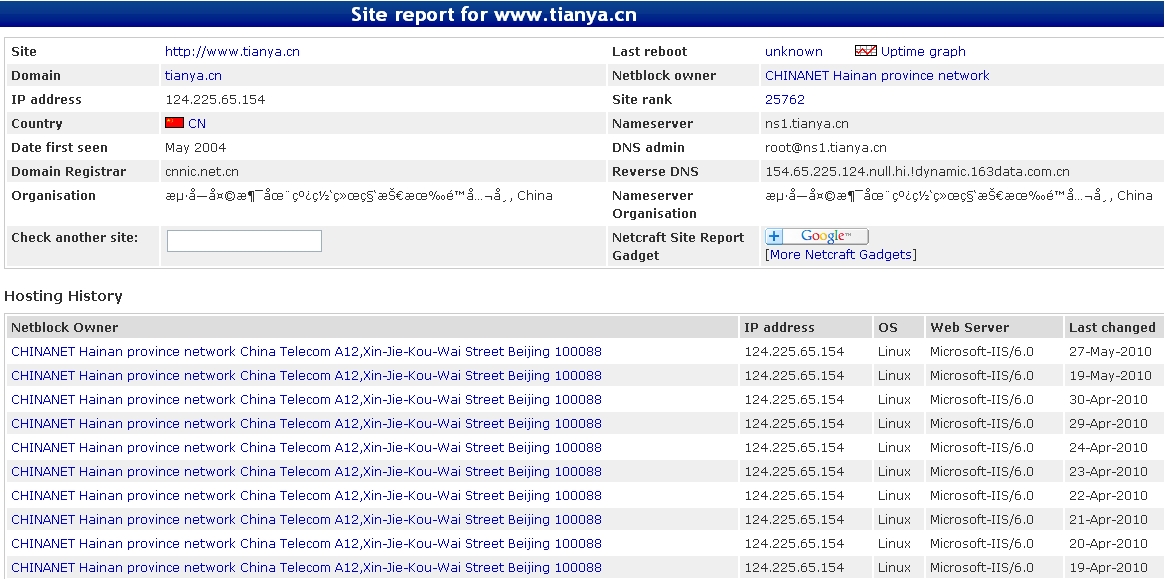
Task: Open the Netblock owner CHINANET Hainan link
Action: coord(877,76)
